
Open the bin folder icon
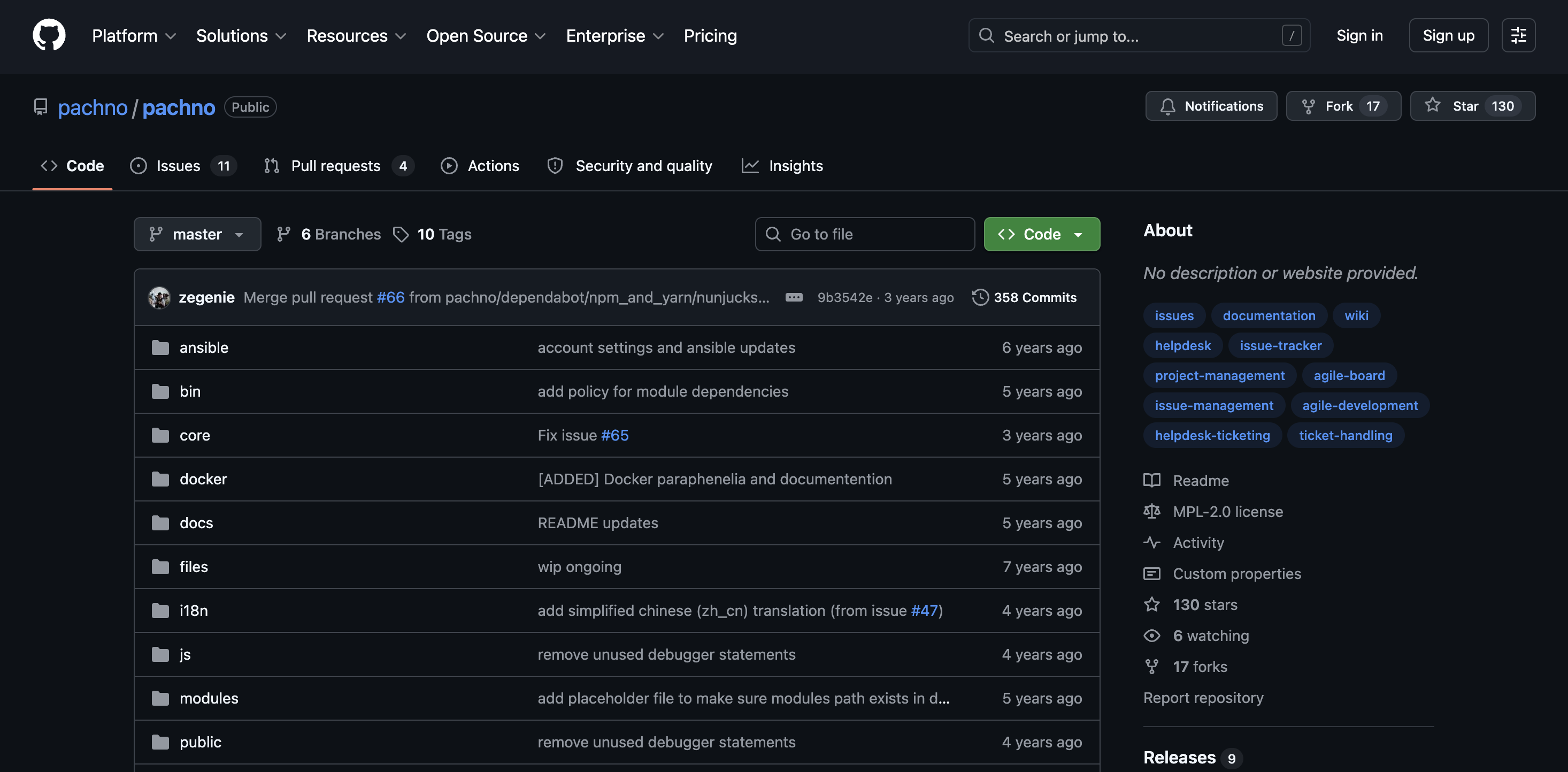tap(160, 391)
